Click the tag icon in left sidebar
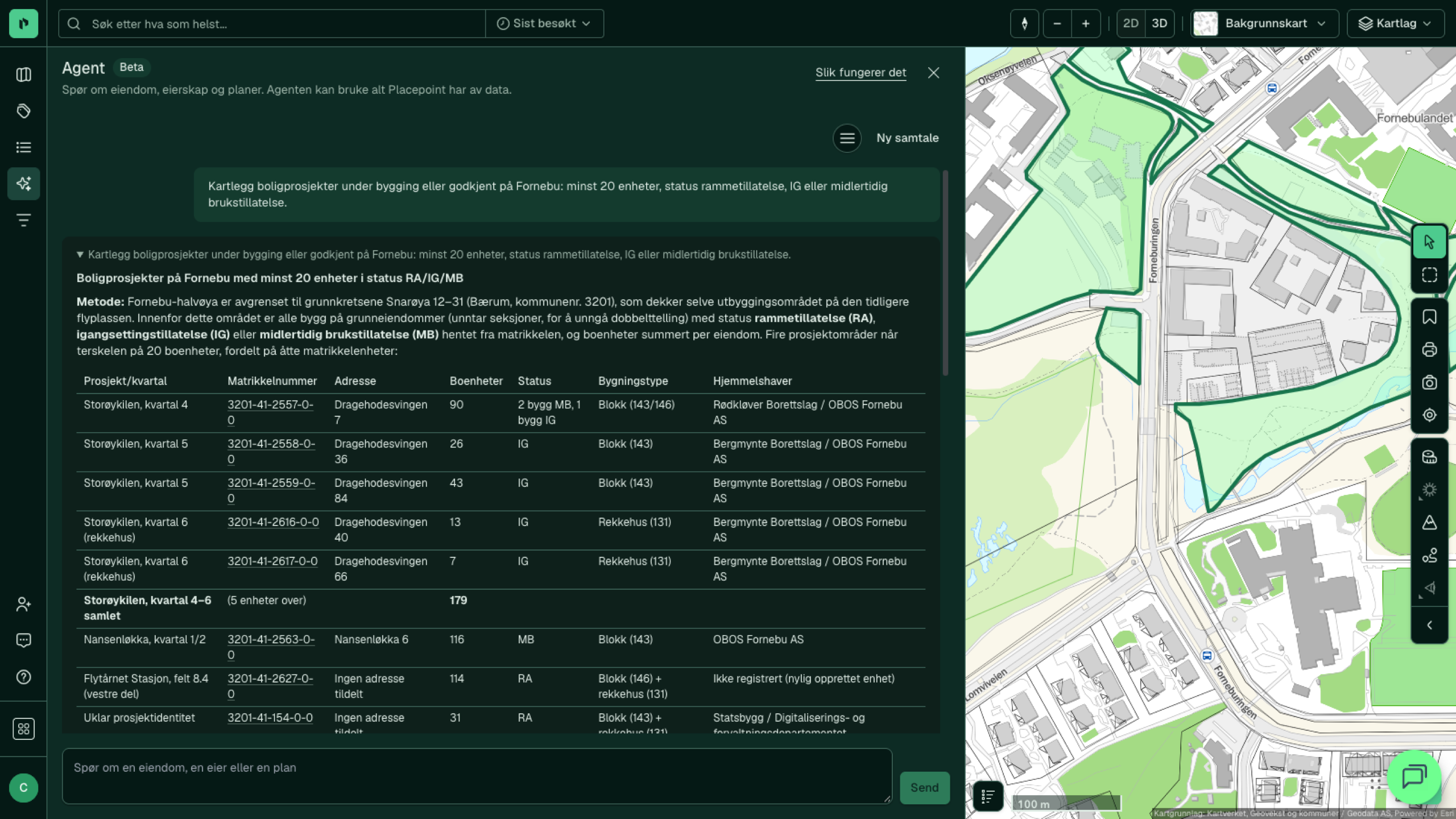 (x=23, y=111)
